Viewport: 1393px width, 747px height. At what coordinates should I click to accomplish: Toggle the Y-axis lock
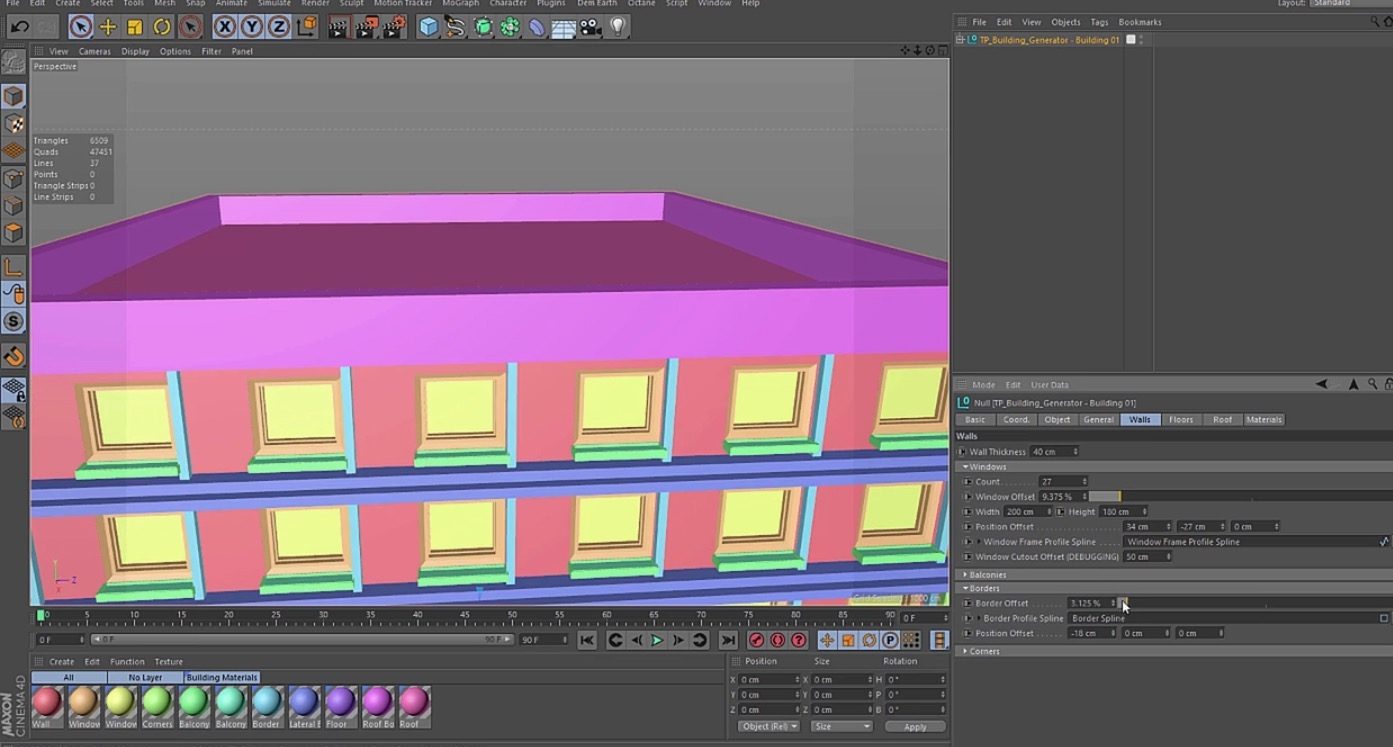point(252,27)
